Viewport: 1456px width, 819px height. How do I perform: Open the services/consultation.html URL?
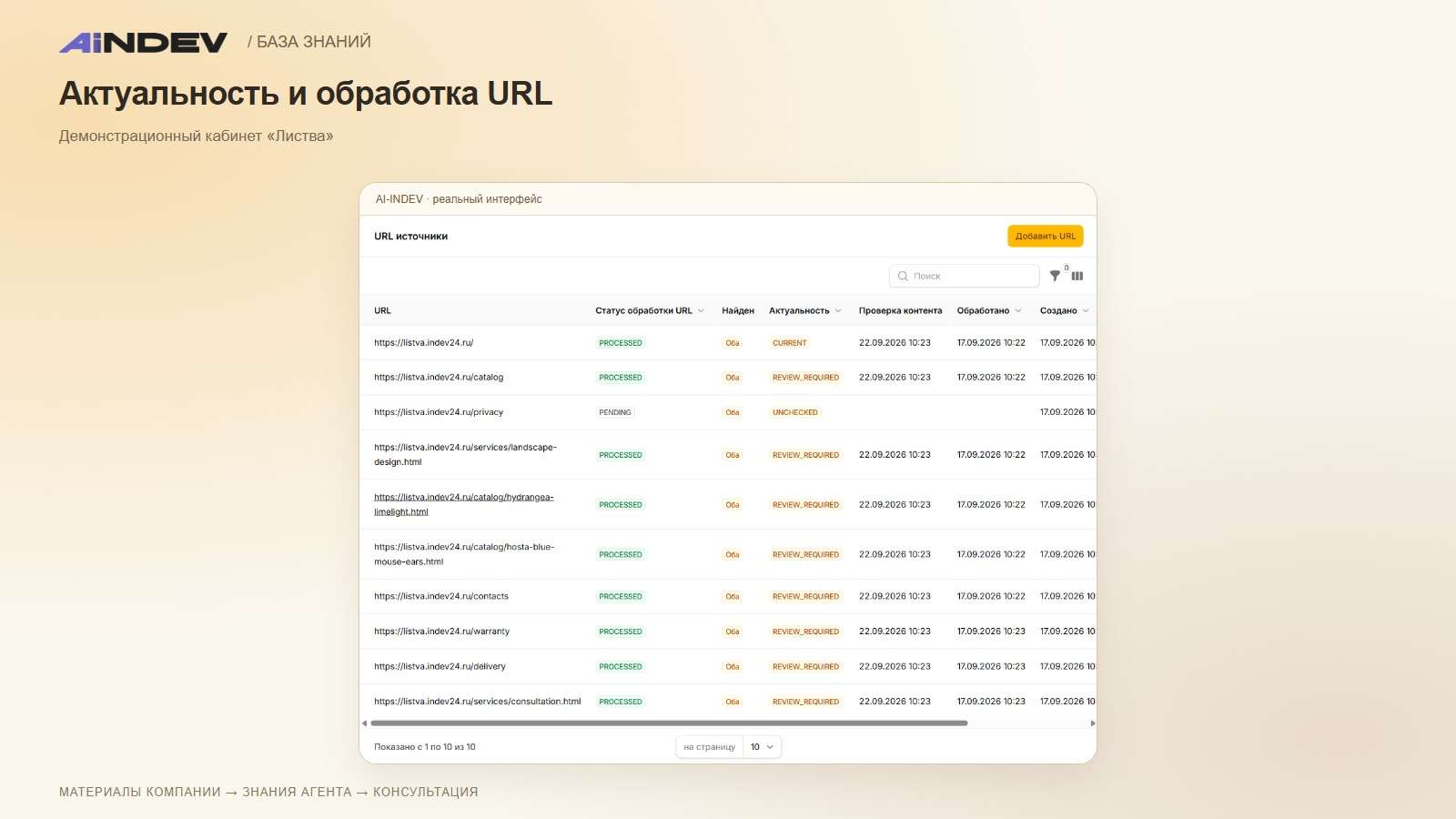click(x=477, y=702)
